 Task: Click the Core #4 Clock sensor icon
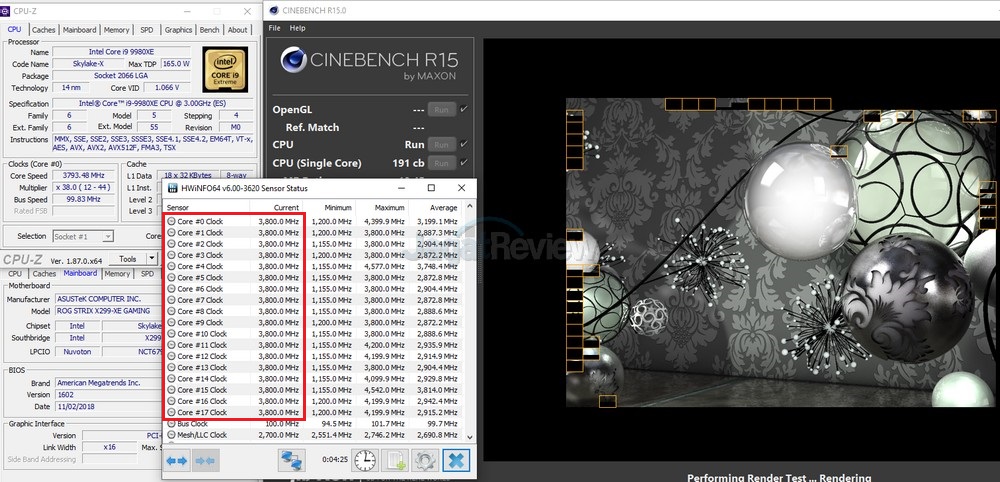click(x=171, y=267)
